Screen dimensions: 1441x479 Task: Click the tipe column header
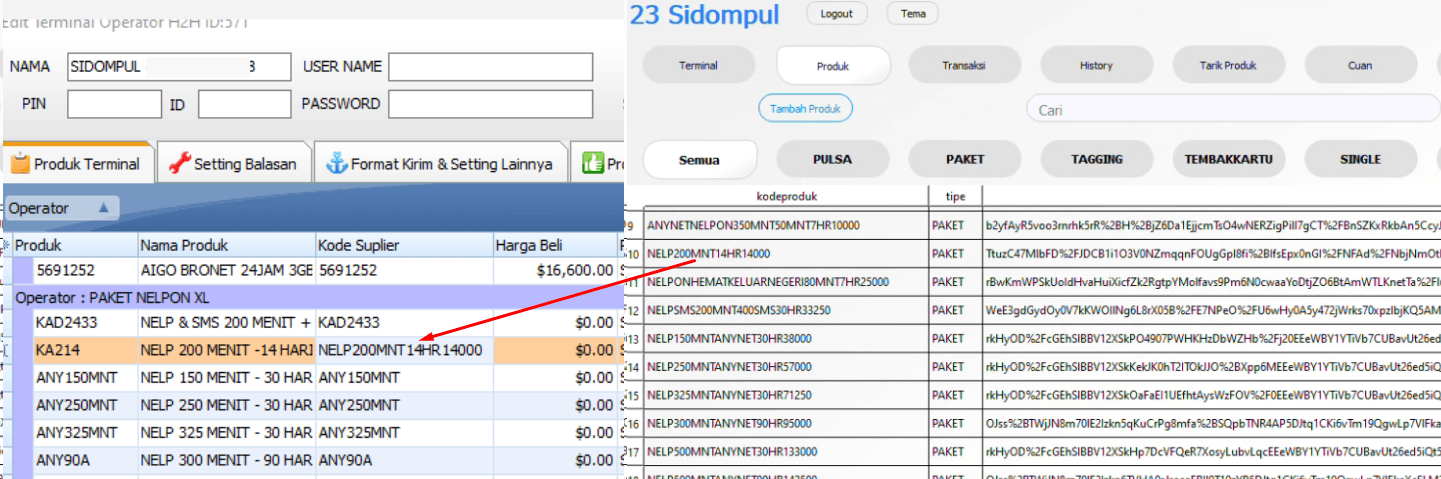pyautogui.click(x=956, y=197)
